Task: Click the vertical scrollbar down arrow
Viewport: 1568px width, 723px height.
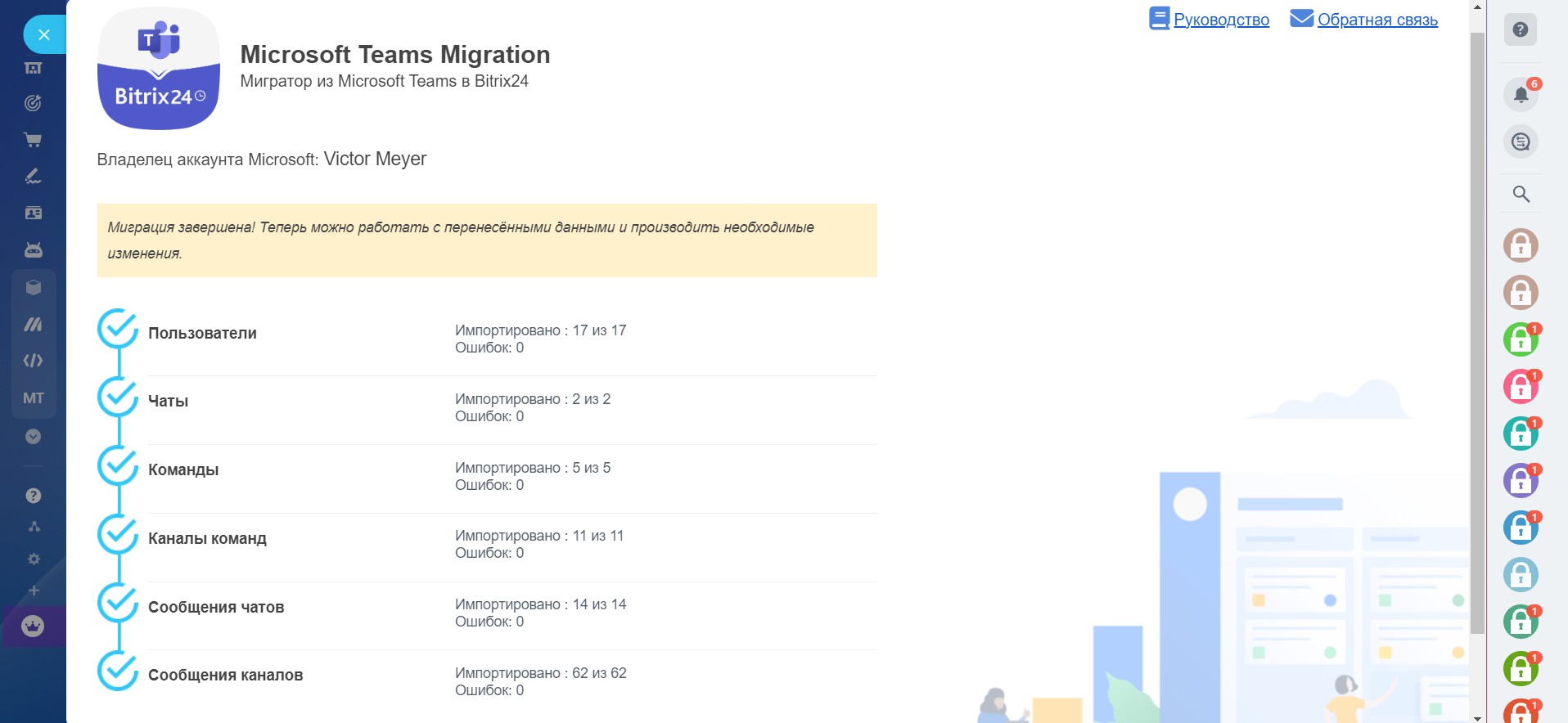Action: tap(1477, 717)
